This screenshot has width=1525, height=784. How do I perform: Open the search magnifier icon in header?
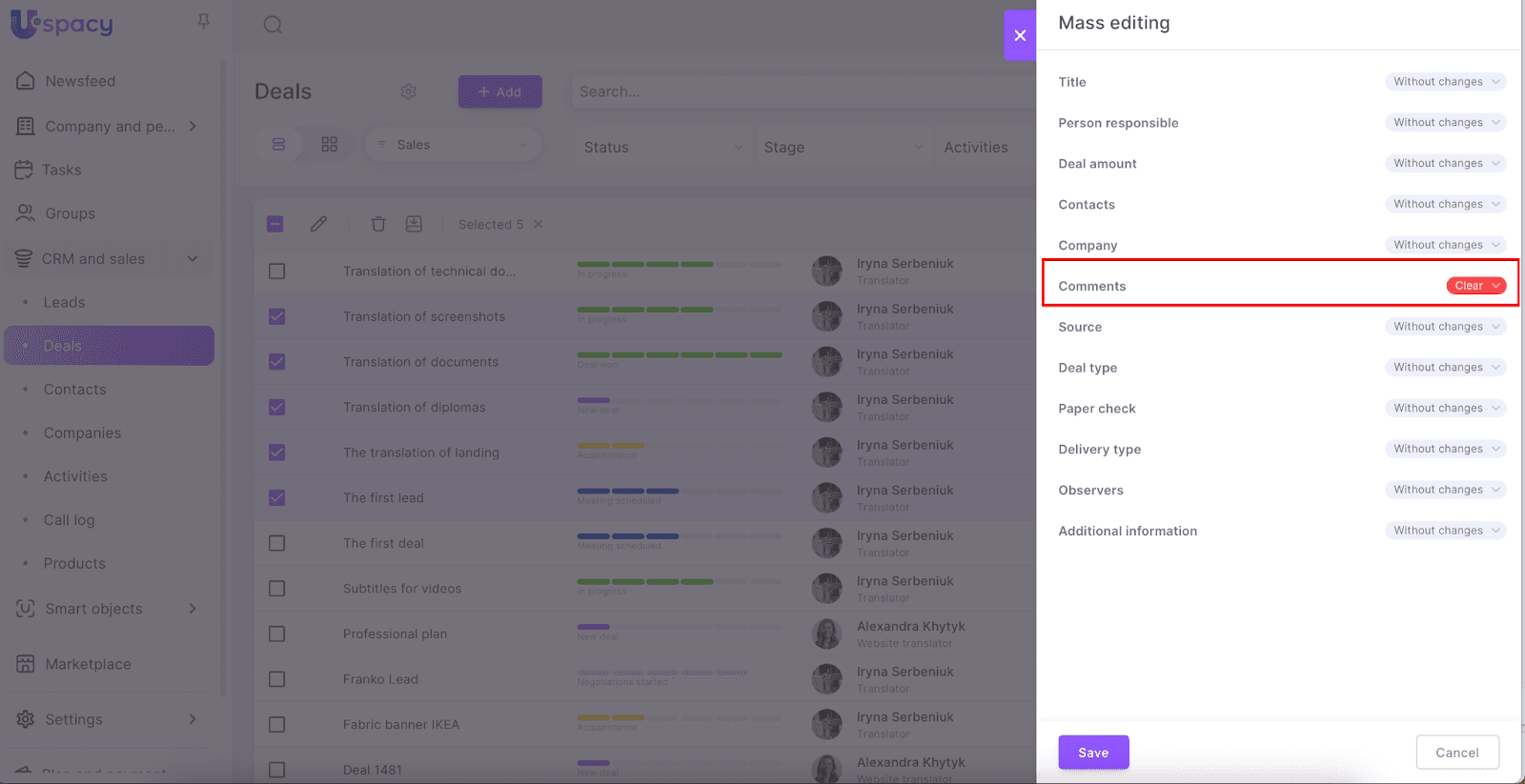(x=273, y=25)
